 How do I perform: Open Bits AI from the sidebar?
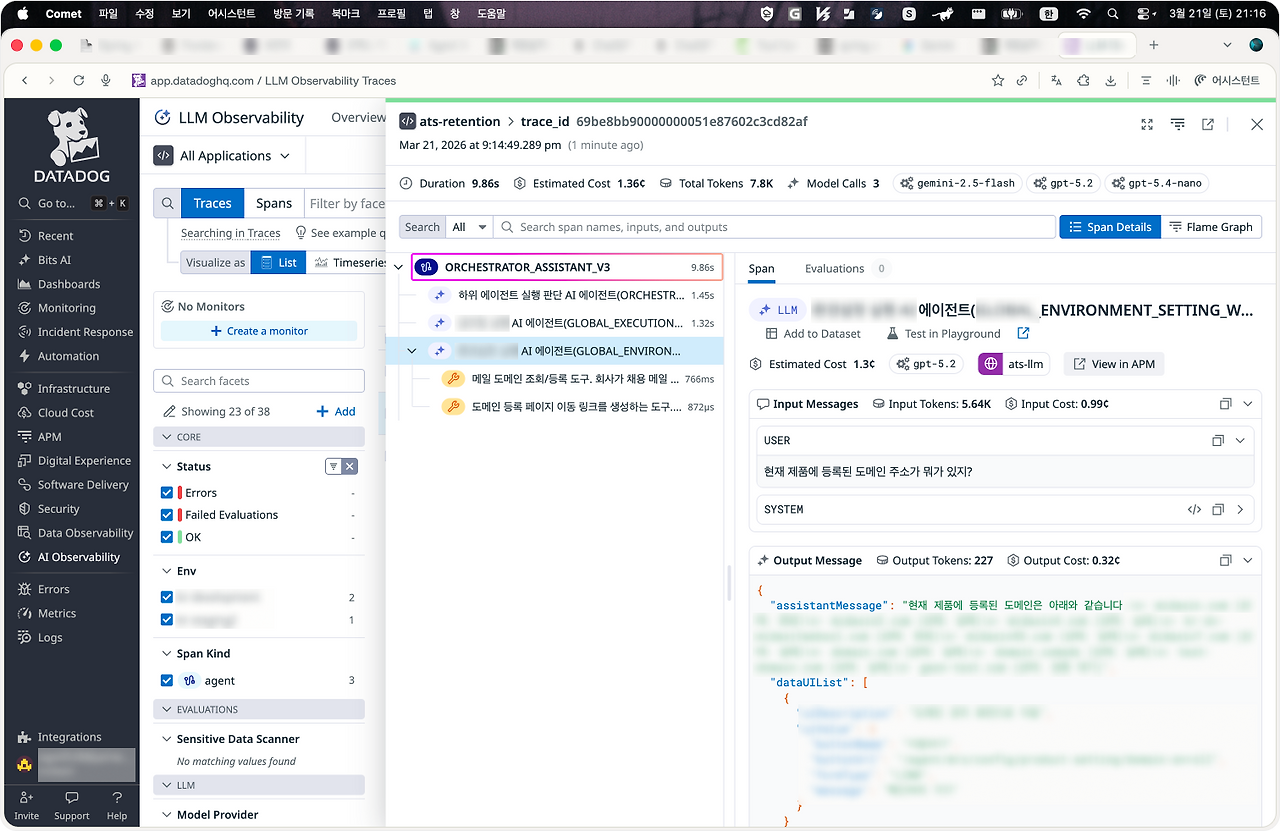coord(54,260)
